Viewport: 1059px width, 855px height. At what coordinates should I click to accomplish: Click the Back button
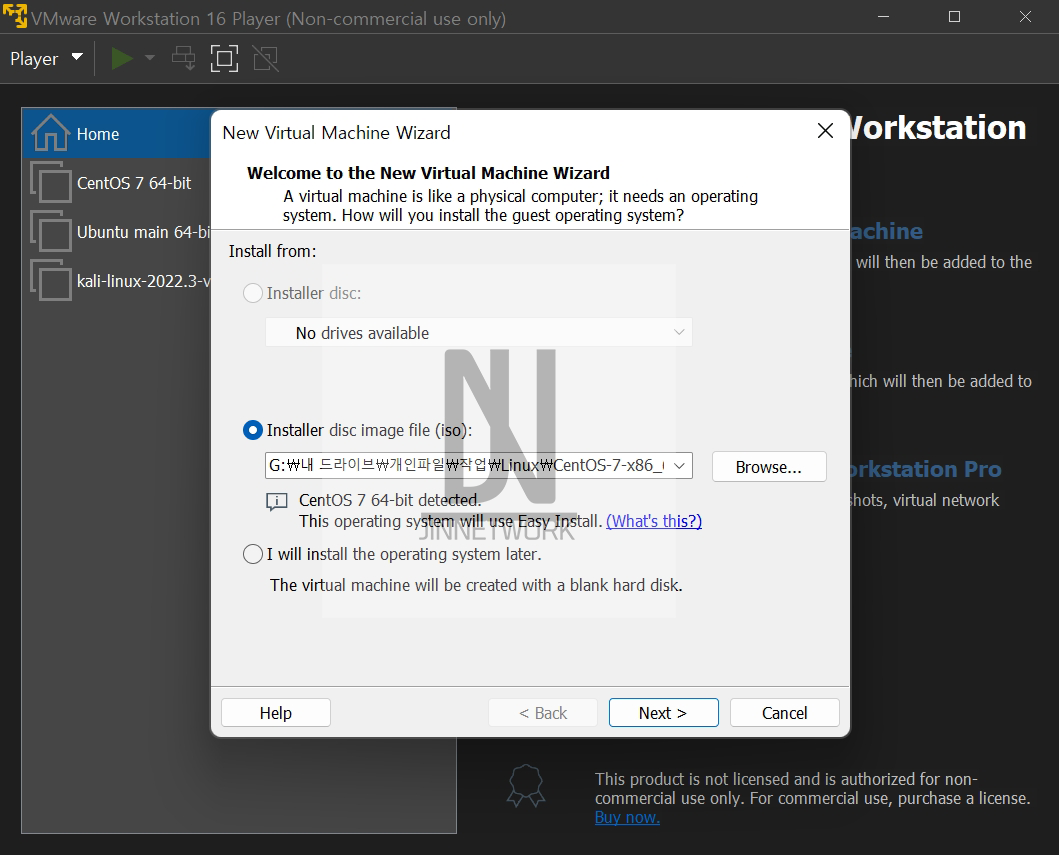pyautogui.click(x=542, y=712)
